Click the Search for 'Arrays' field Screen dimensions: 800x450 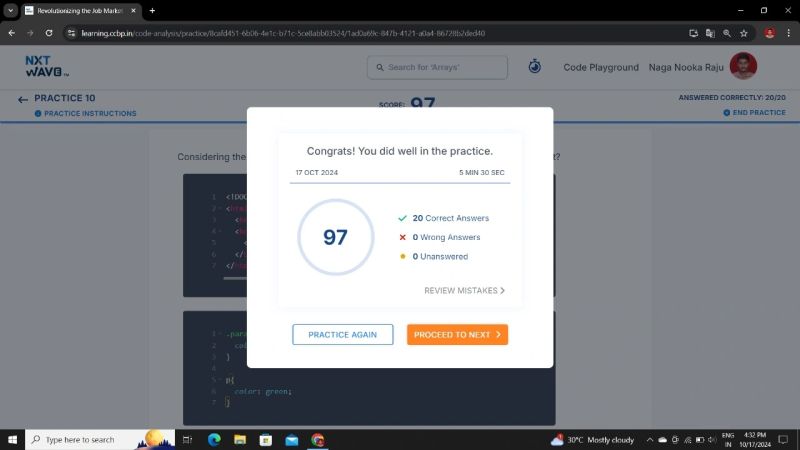(437, 67)
